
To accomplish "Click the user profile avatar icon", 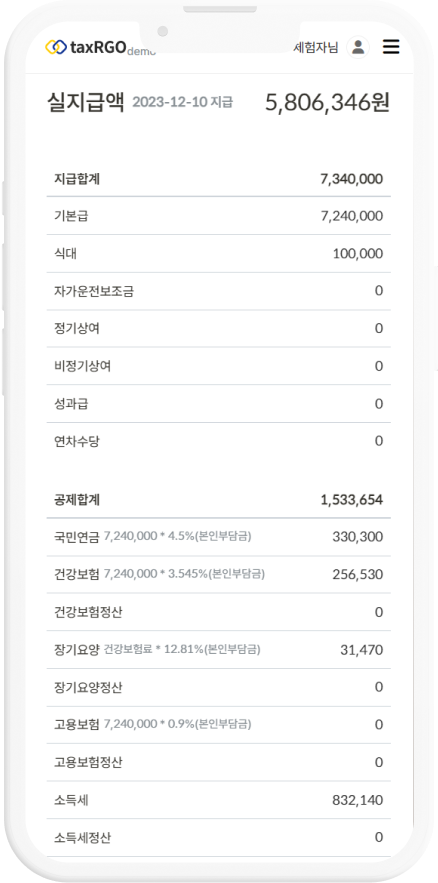I will pyautogui.click(x=357, y=47).
